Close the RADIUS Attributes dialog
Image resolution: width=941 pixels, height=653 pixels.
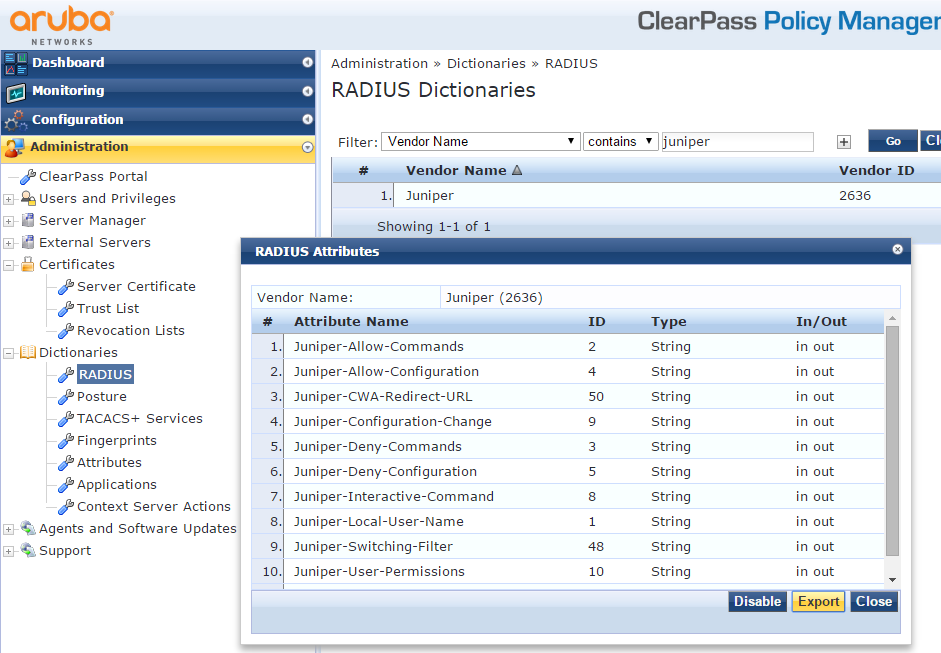(897, 249)
